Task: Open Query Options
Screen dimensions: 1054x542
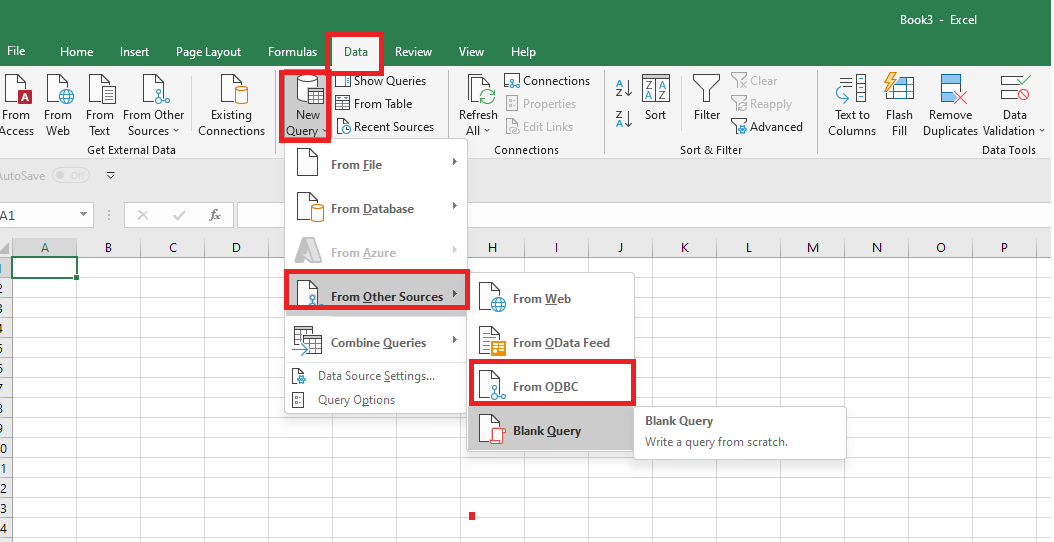Action: click(x=376, y=400)
